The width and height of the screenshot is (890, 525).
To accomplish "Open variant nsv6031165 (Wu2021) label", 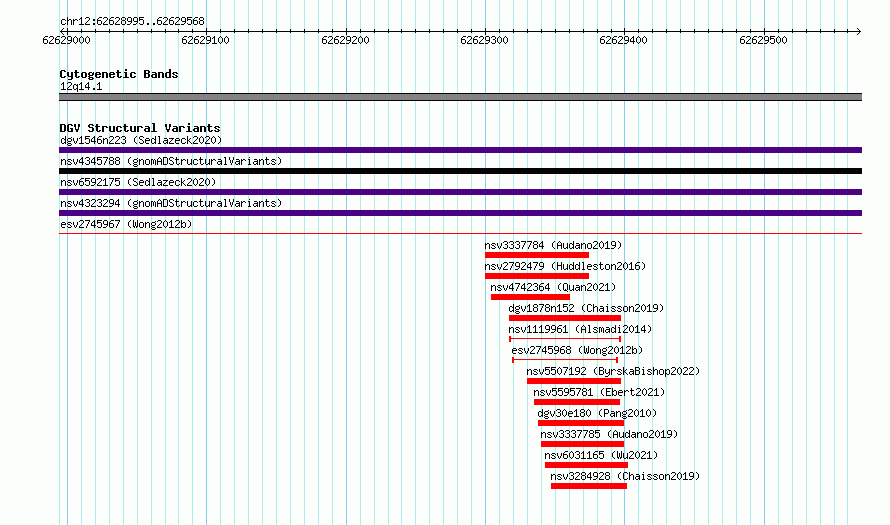I will coord(601,455).
